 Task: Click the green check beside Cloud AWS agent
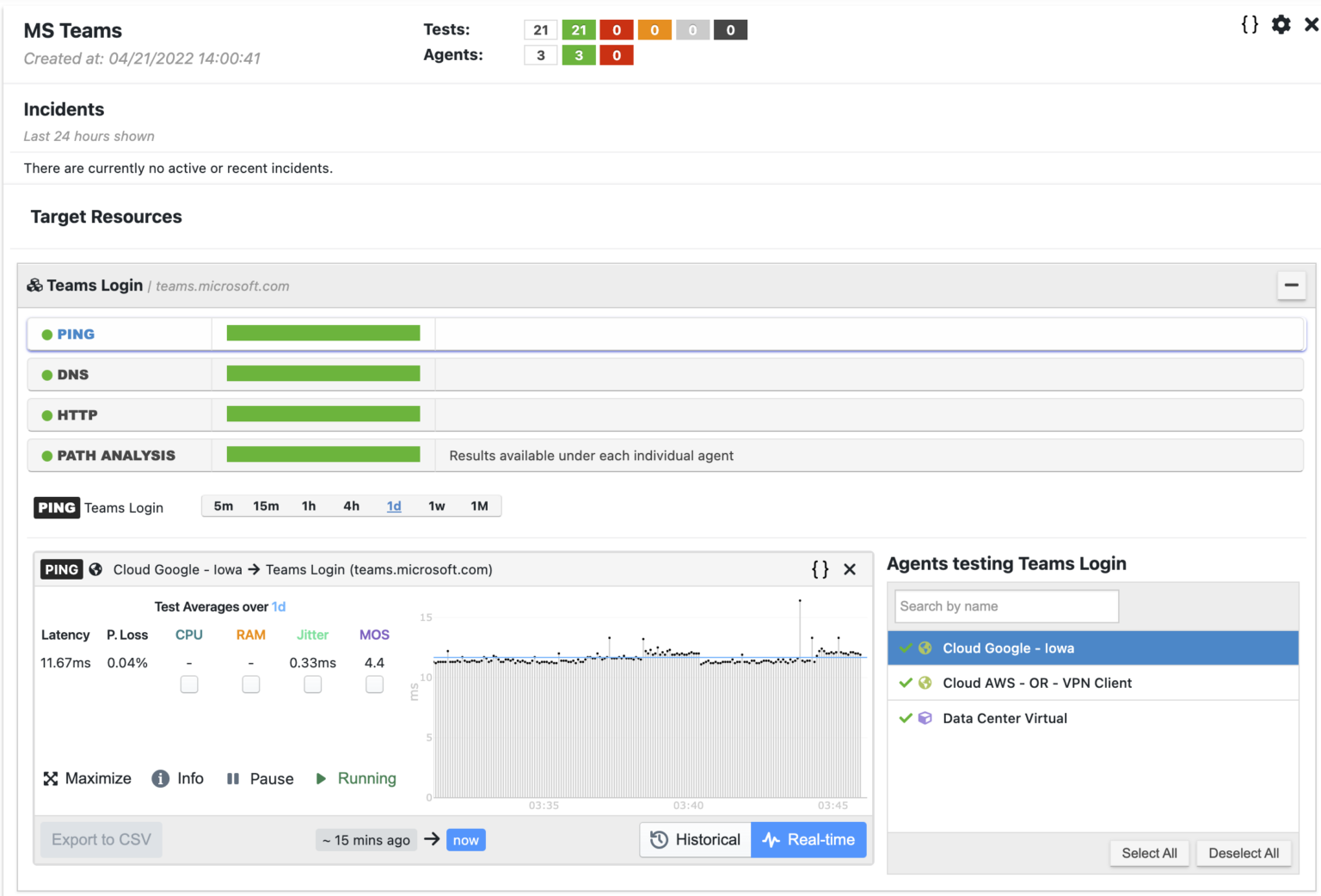click(905, 682)
